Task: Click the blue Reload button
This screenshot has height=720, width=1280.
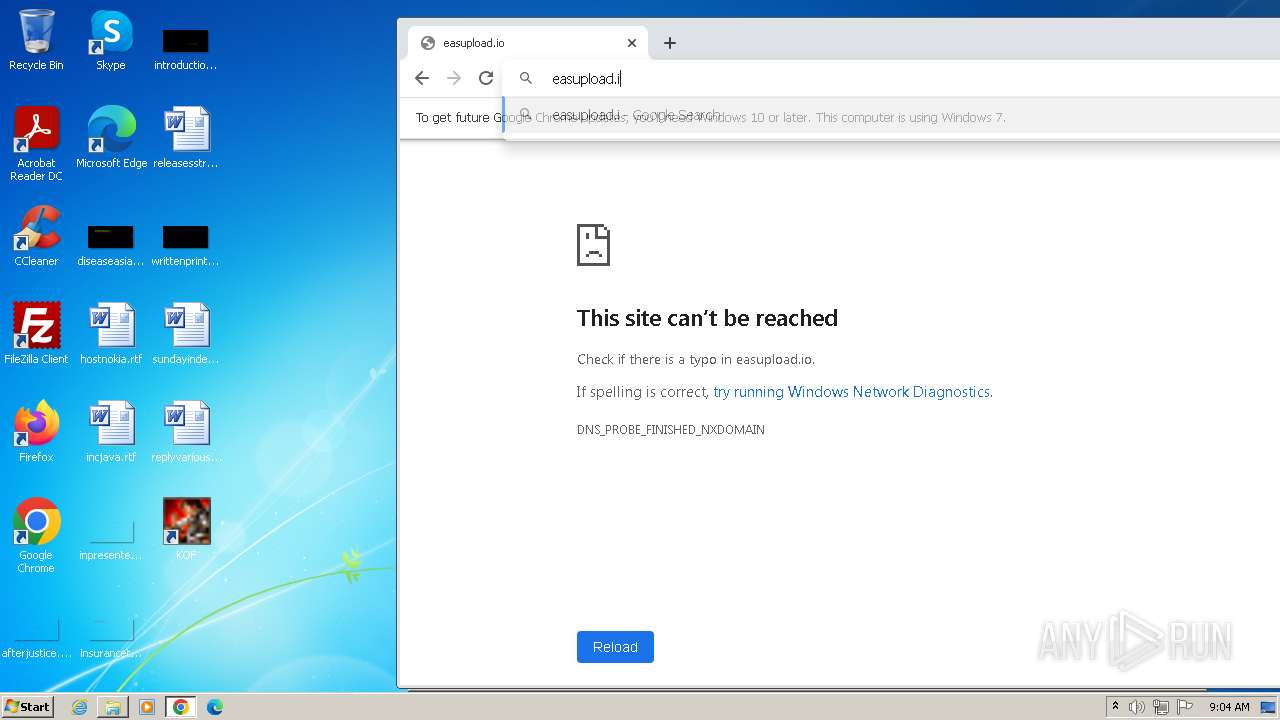Action: (x=615, y=647)
